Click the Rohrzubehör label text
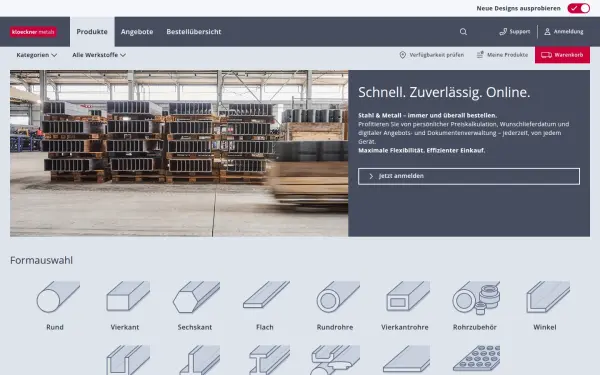Viewport: 600px width, 375px height. click(475, 327)
